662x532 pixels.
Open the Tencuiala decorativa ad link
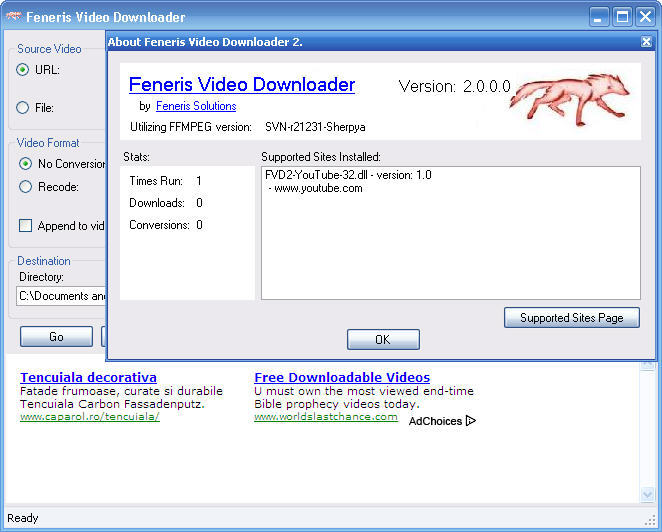pyautogui.click(x=88, y=377)
